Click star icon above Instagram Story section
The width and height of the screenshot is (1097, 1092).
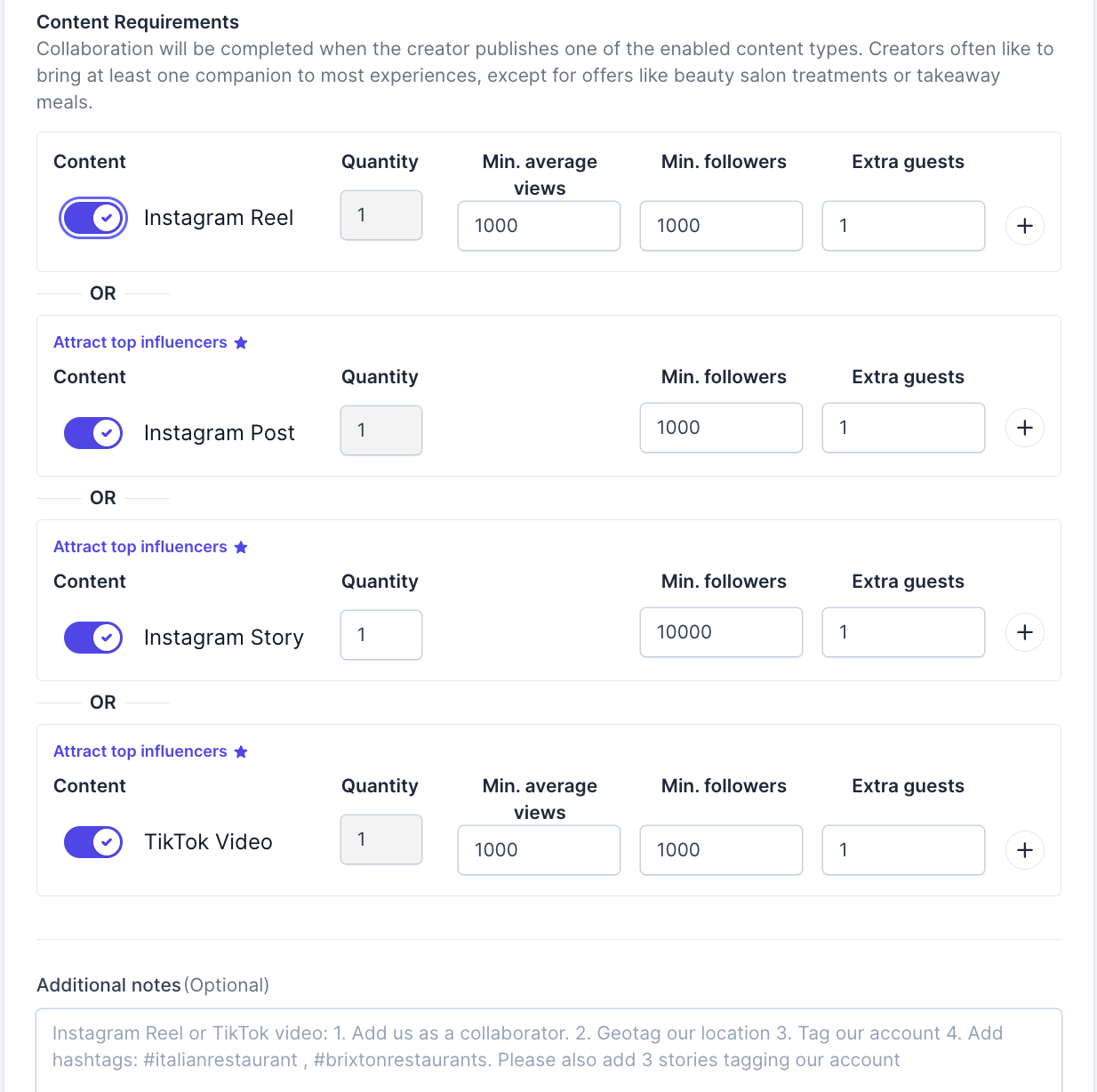click(x=241, y=548)
